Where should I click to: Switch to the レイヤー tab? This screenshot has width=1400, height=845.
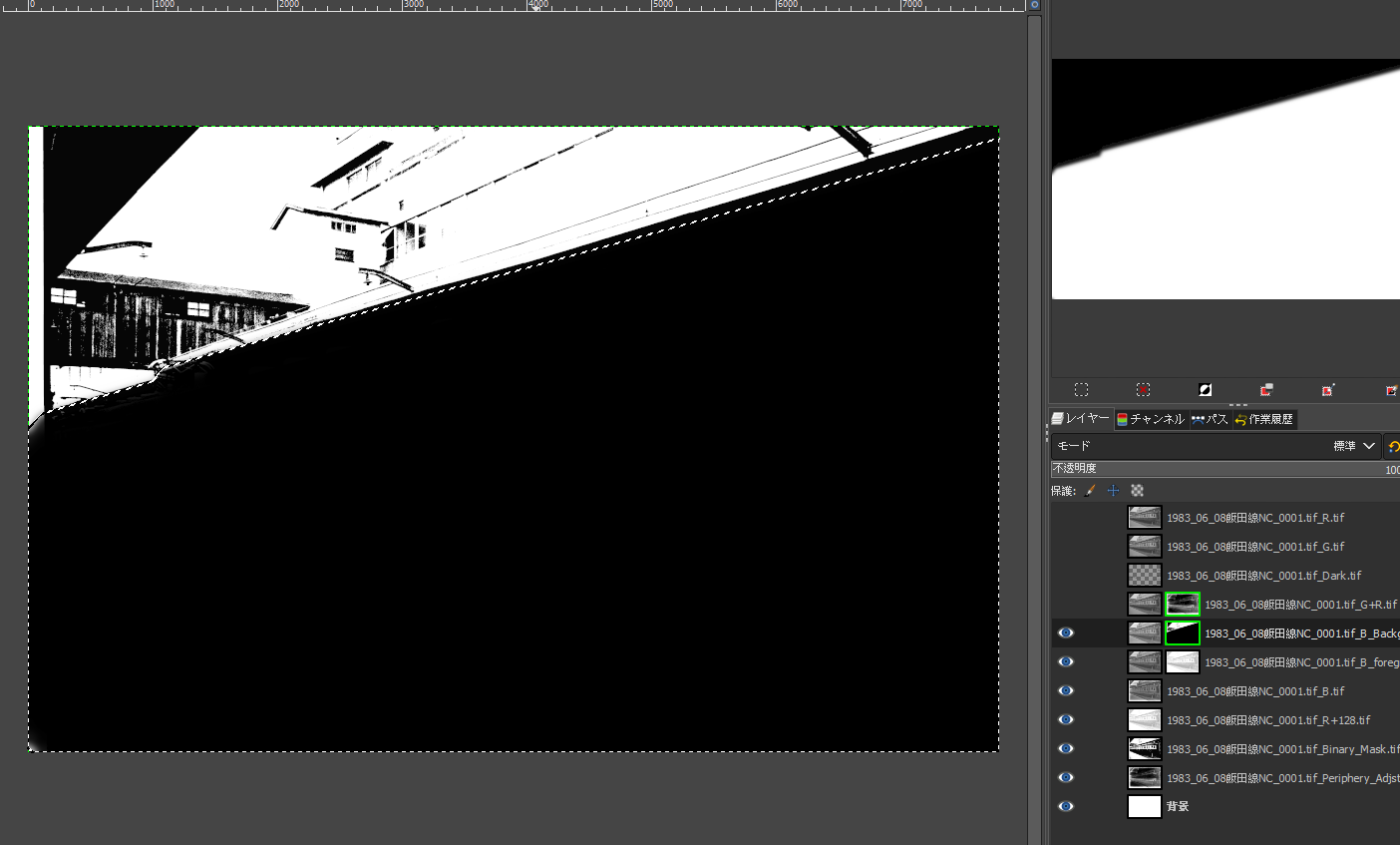(x=1081, y=419)
